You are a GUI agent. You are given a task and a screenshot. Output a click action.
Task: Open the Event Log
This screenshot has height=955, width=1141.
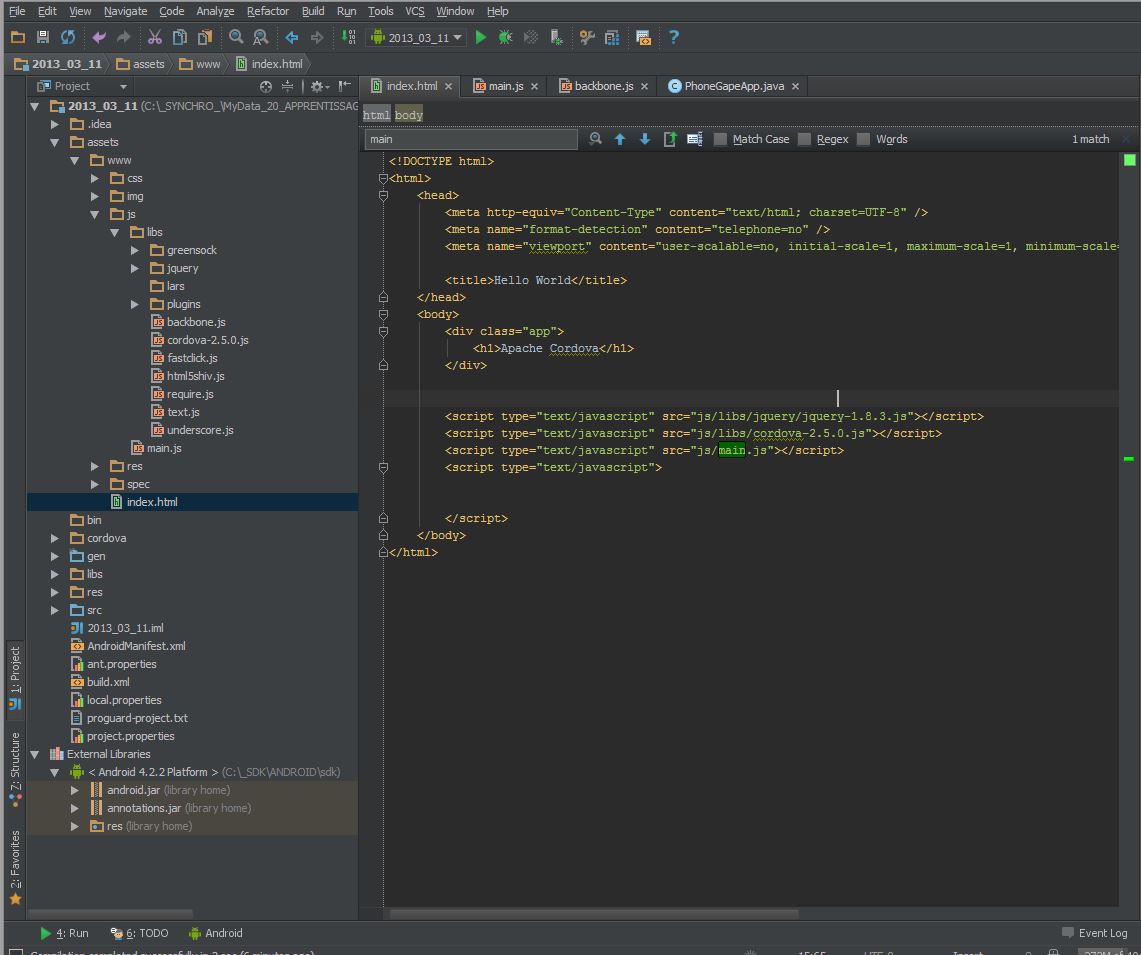point(1094,933)
